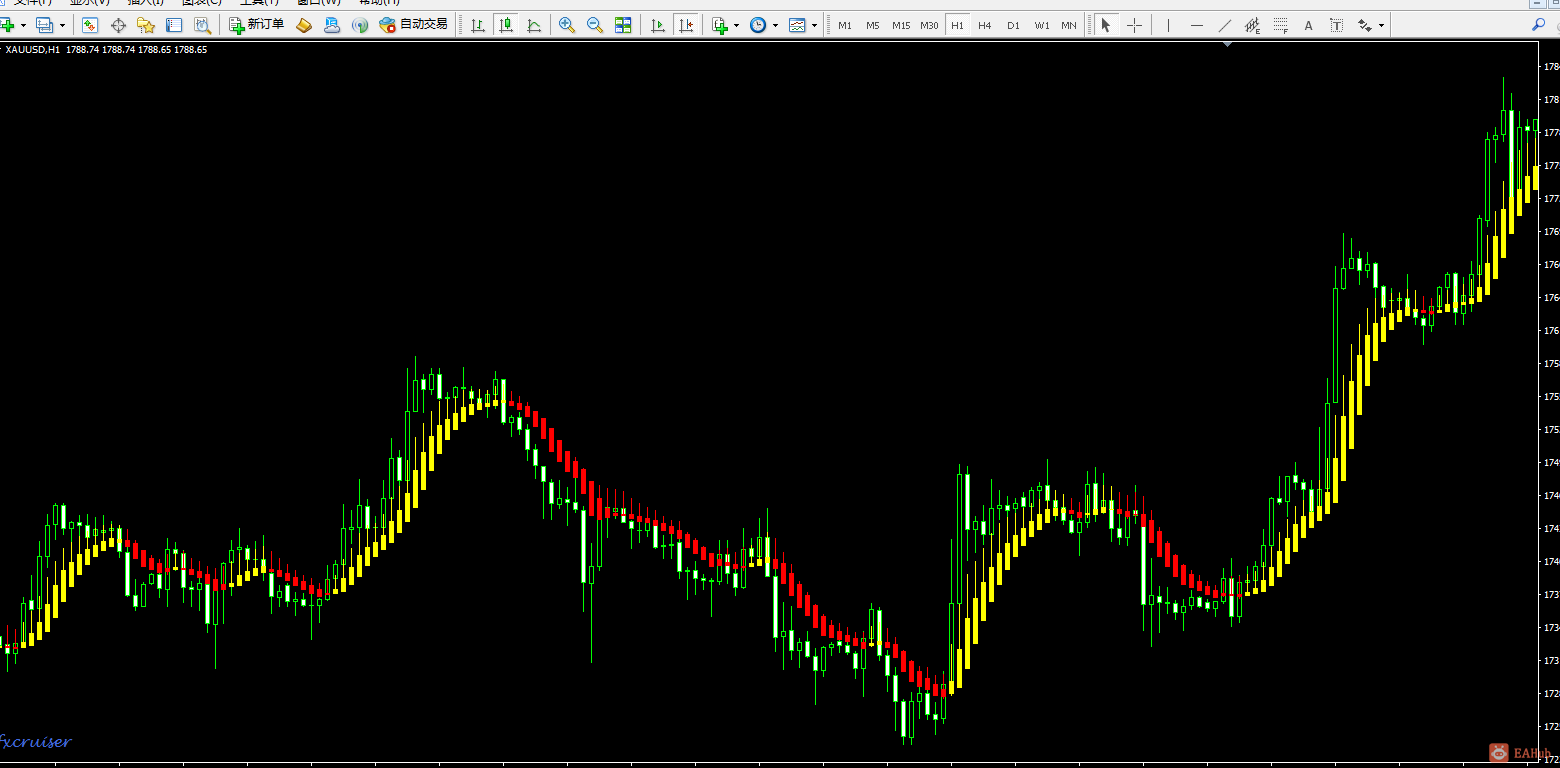Switch timeframe to H4

pos(985,25)
